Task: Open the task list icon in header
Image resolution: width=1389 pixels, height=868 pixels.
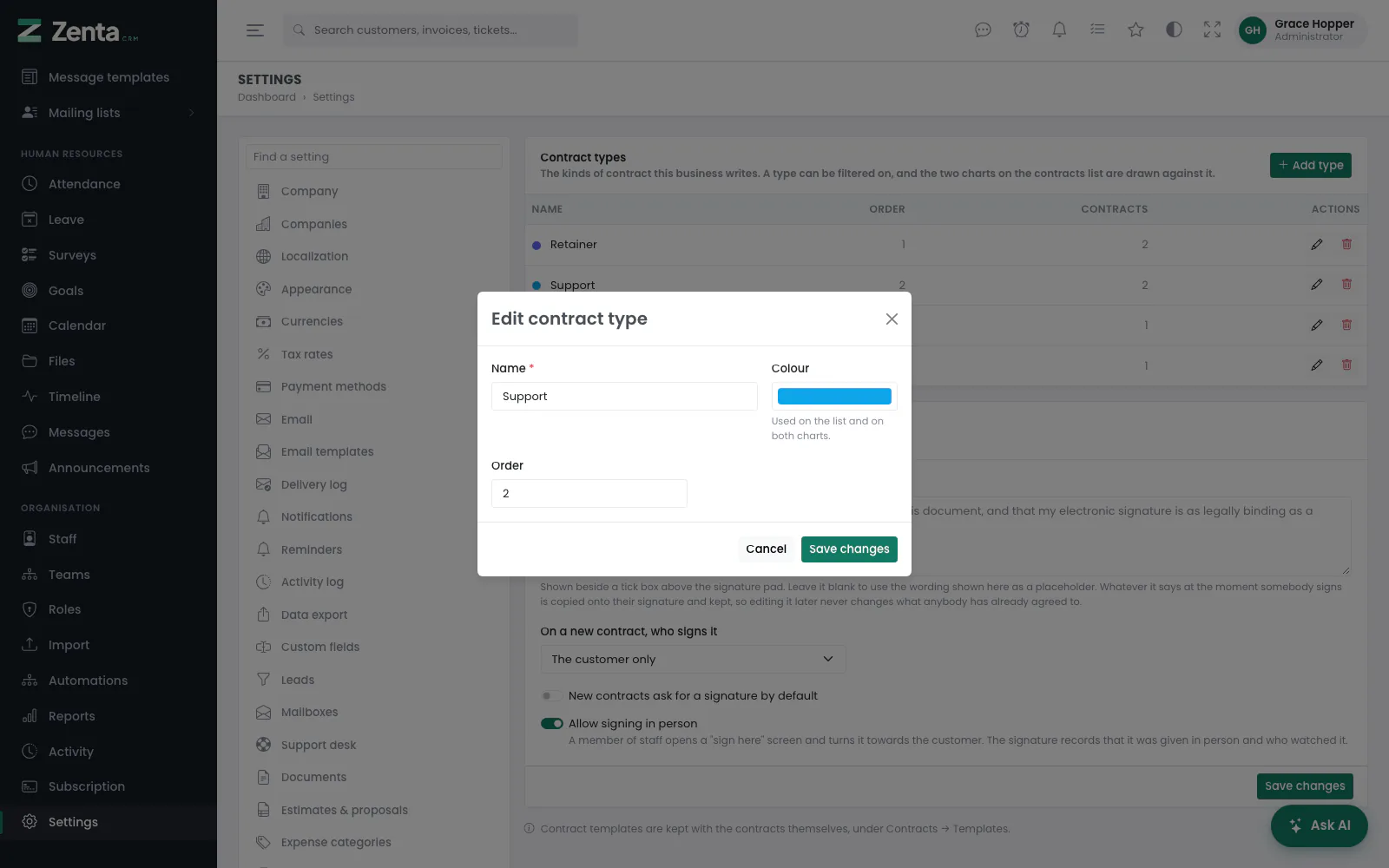Action: click(1097, 30)
